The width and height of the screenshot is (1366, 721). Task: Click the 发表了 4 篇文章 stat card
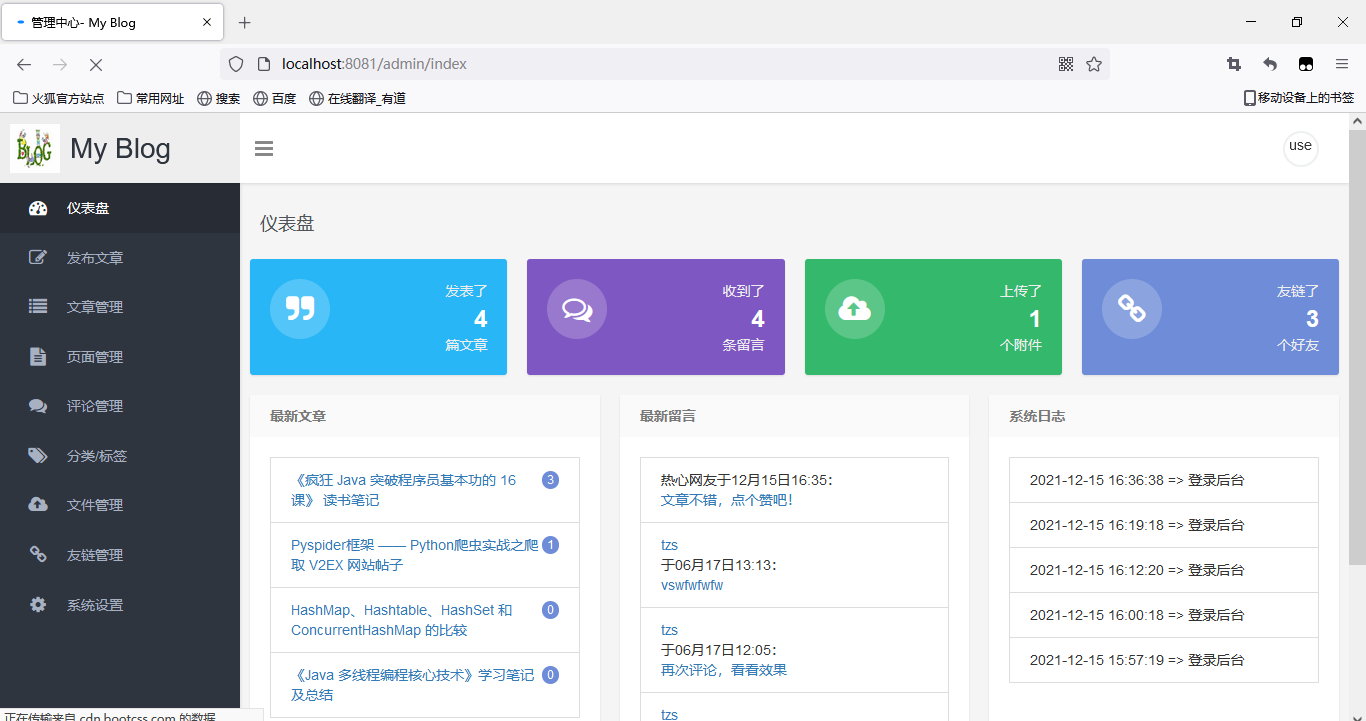(378, 317)
